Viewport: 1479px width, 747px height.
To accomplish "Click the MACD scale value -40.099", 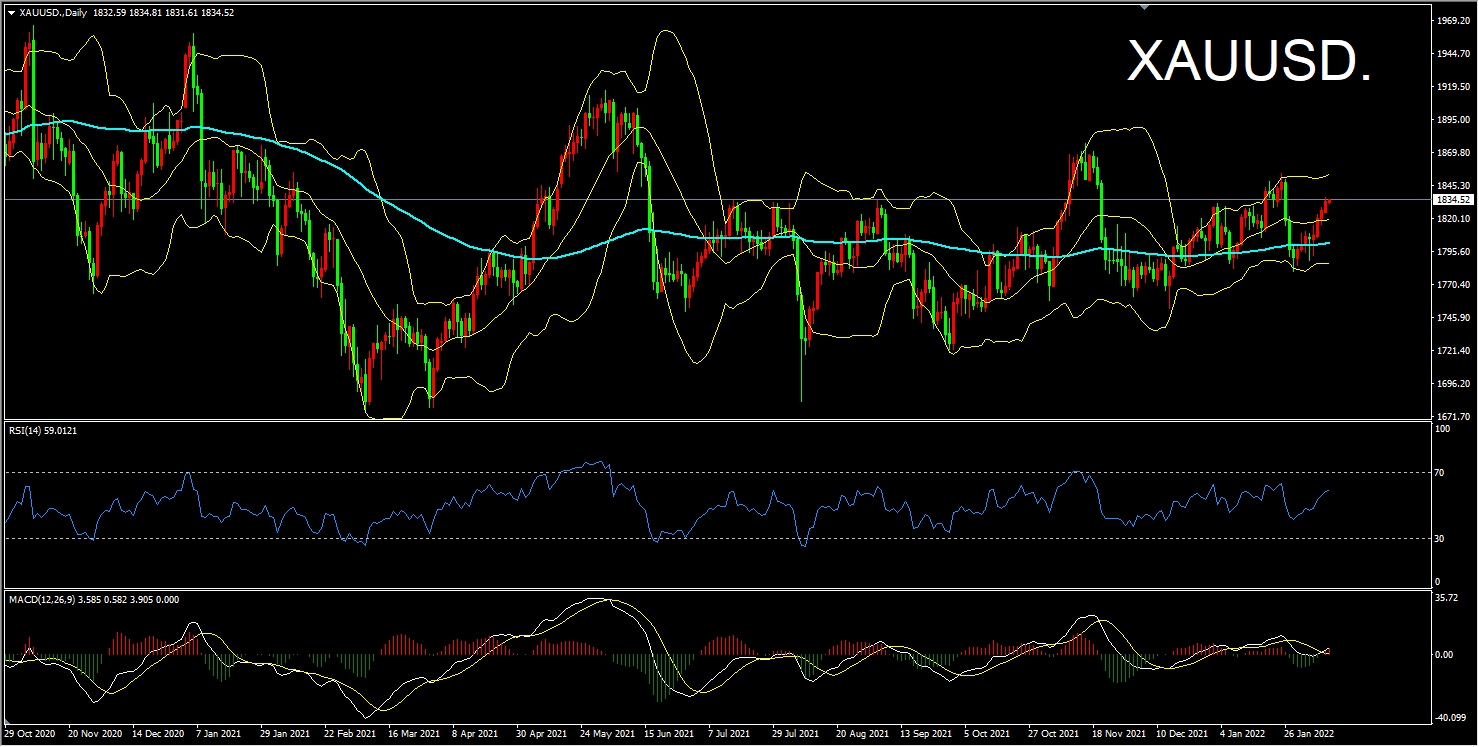I will pos(1451,718).
